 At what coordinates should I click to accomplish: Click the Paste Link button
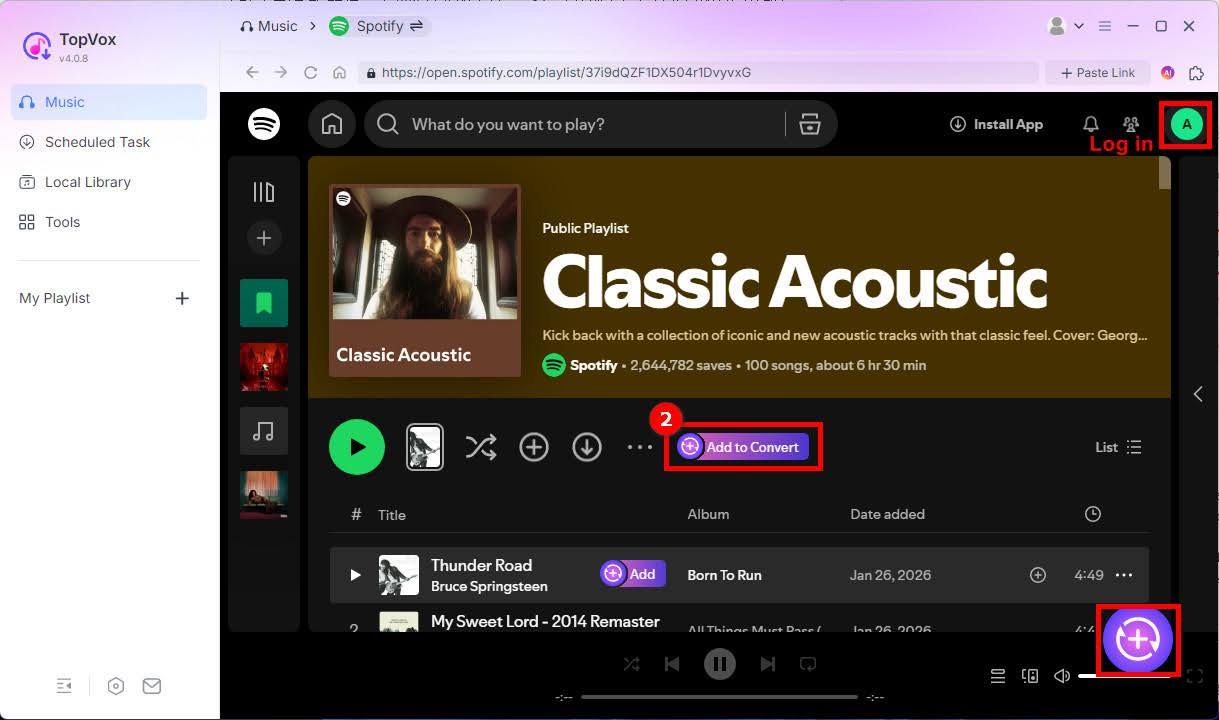1097,72
